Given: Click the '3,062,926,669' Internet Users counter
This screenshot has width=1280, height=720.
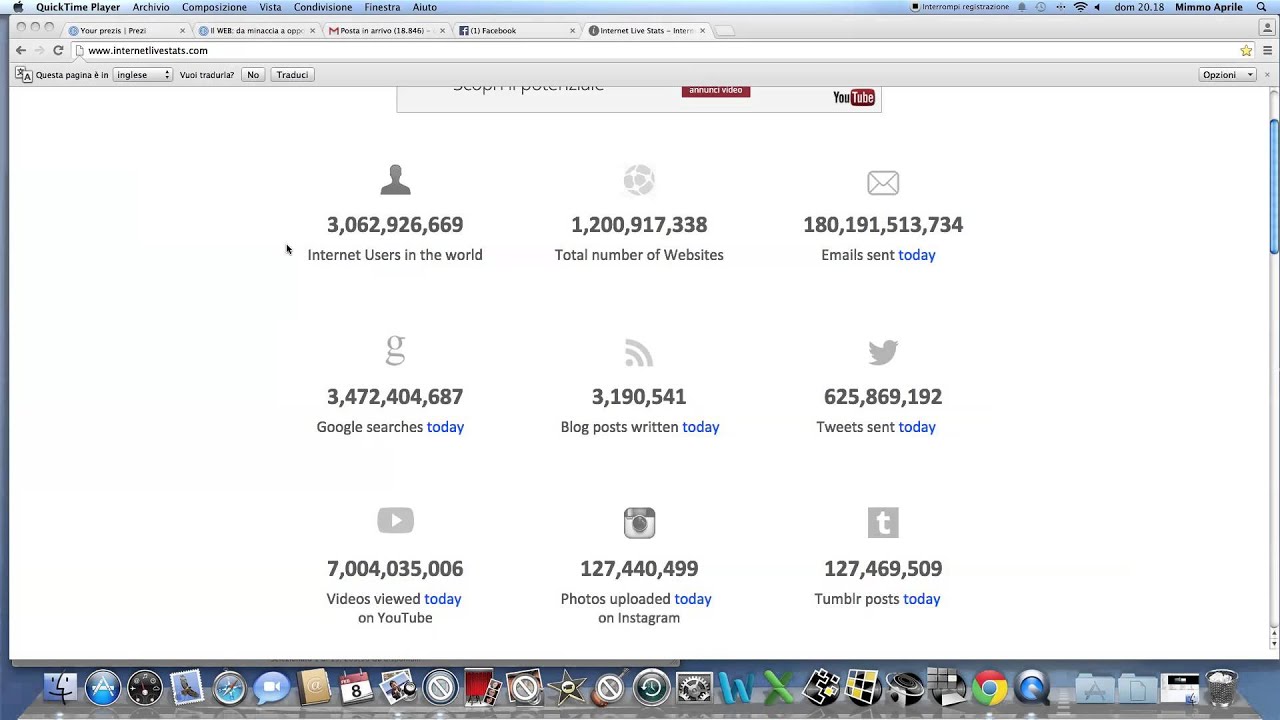Looking at the screenshot, I should coord(395,225).
